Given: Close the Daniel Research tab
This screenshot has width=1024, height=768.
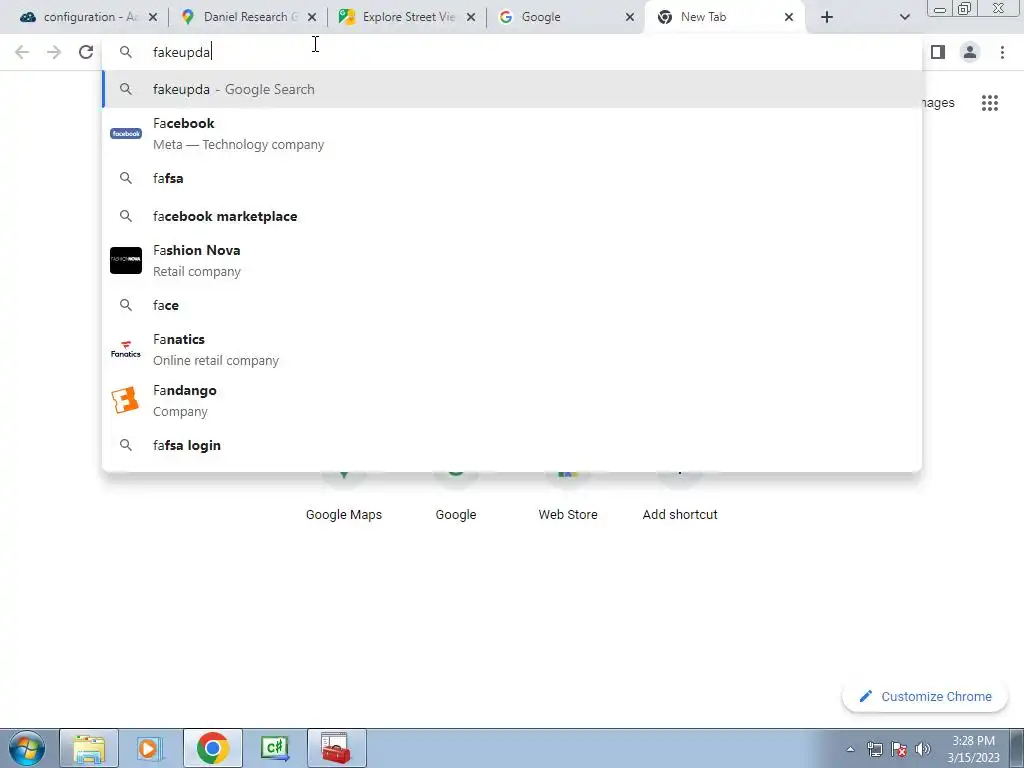Looking at the screenshot, I should point(312,17).
